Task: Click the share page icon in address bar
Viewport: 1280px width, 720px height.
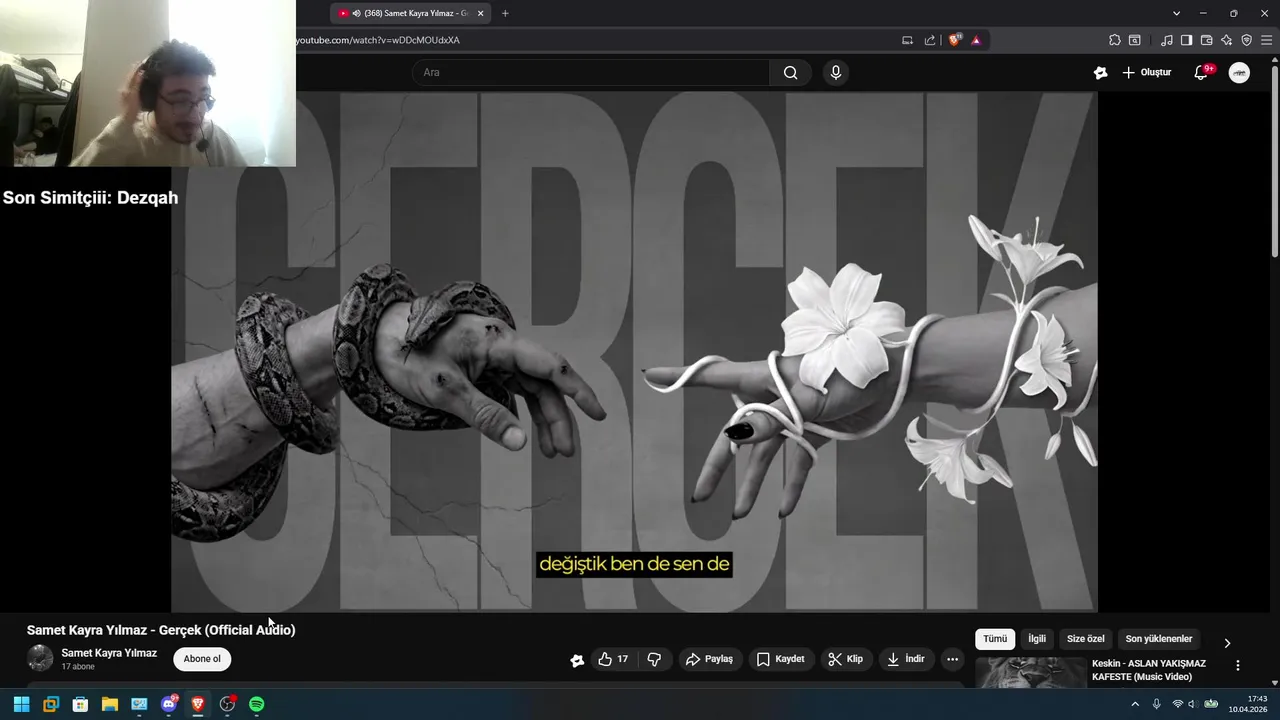Action: click(930, 40)
